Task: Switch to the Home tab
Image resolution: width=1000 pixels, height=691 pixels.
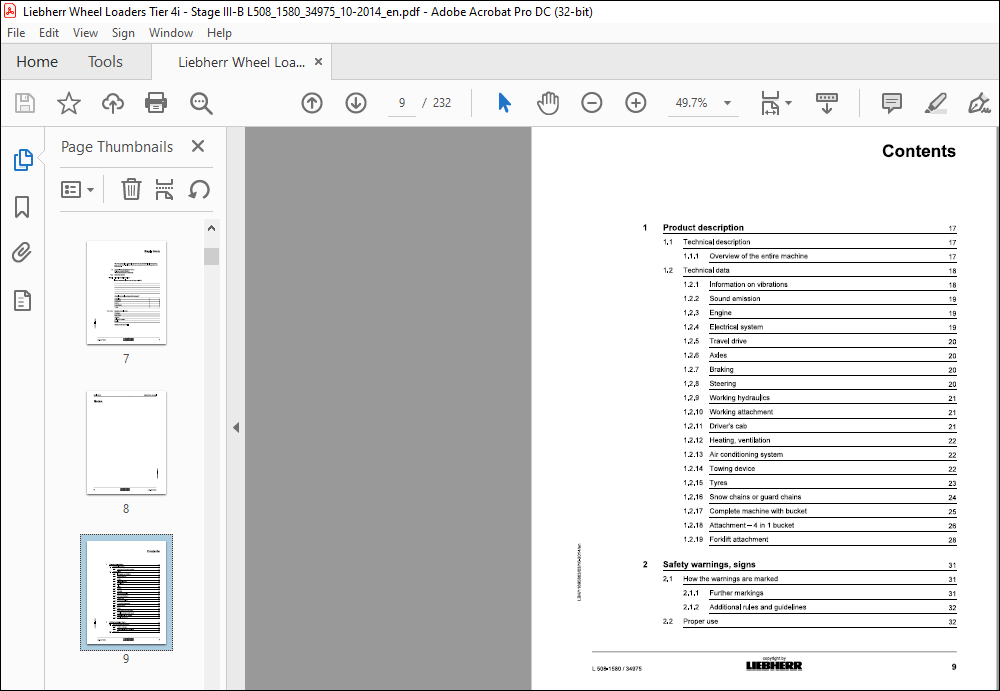Action: point(37,62)
